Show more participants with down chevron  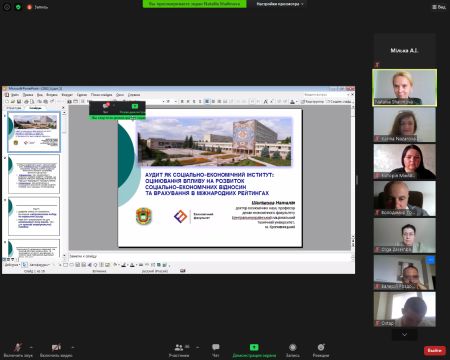404,334
